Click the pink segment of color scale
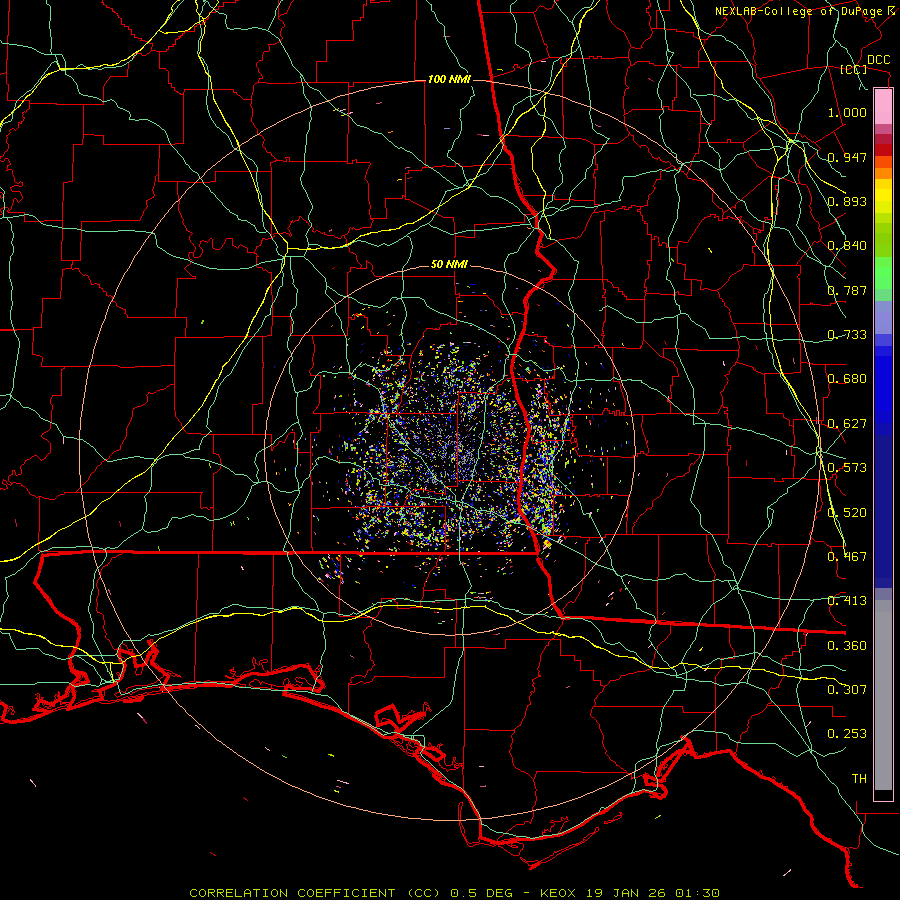The width and height of the screenshot is (900, 900). coord(883,107)
